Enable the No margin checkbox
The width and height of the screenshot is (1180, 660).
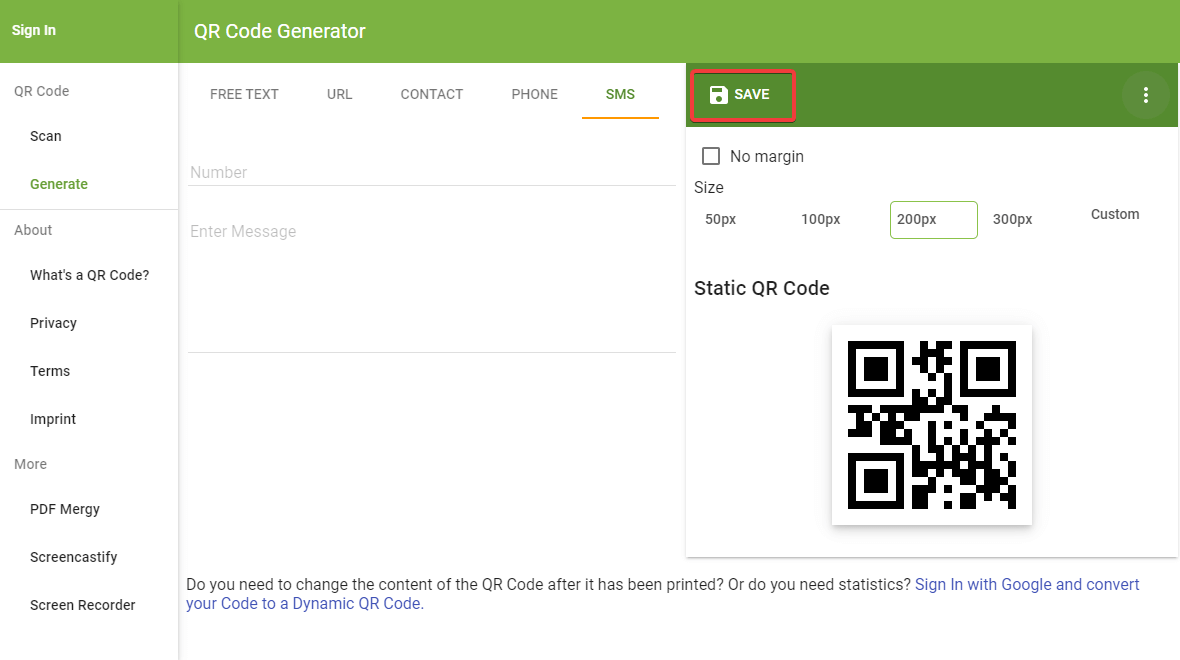coord(711,156)
